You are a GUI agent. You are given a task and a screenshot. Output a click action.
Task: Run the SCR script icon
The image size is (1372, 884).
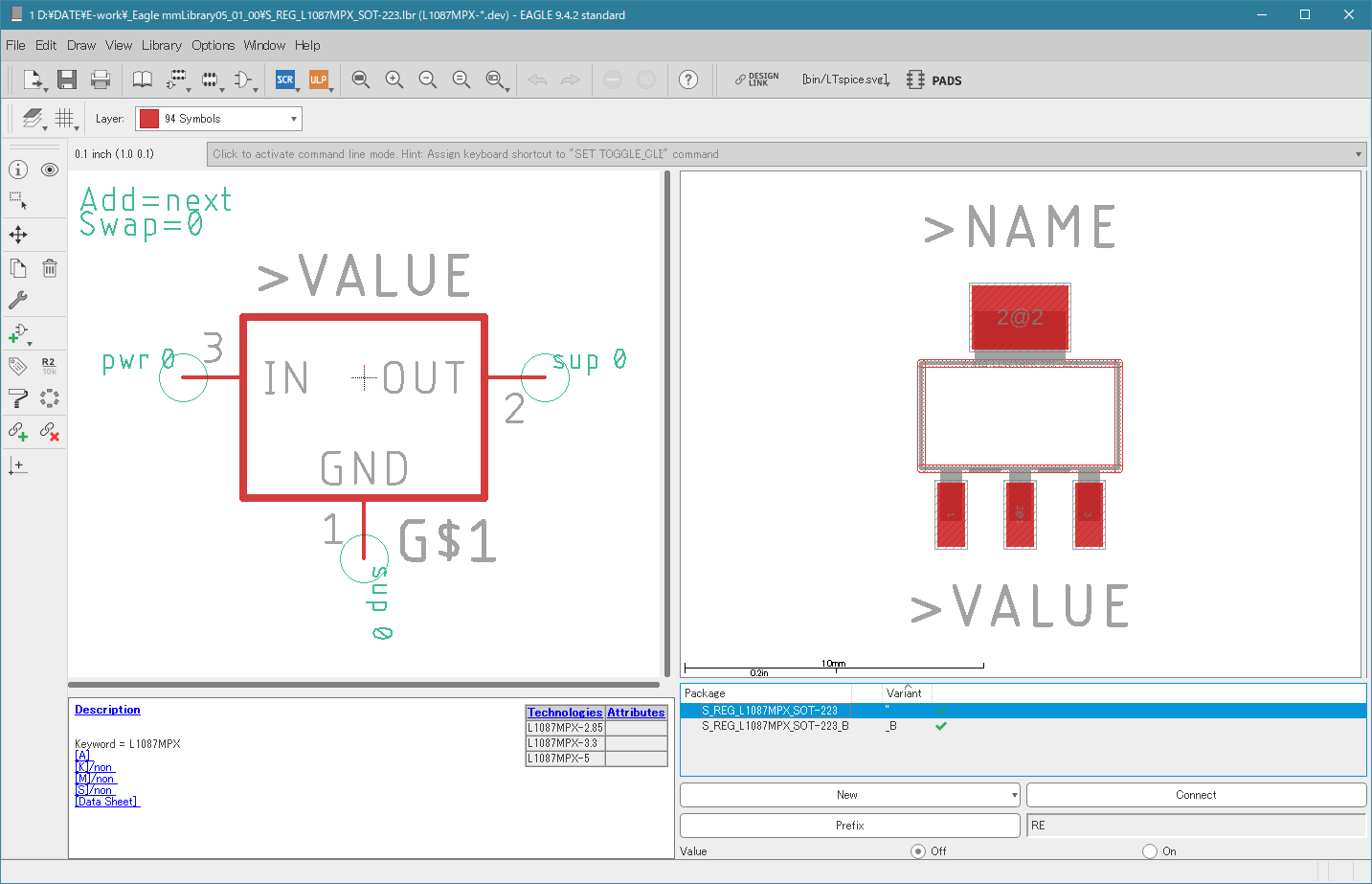click(285, 79)
